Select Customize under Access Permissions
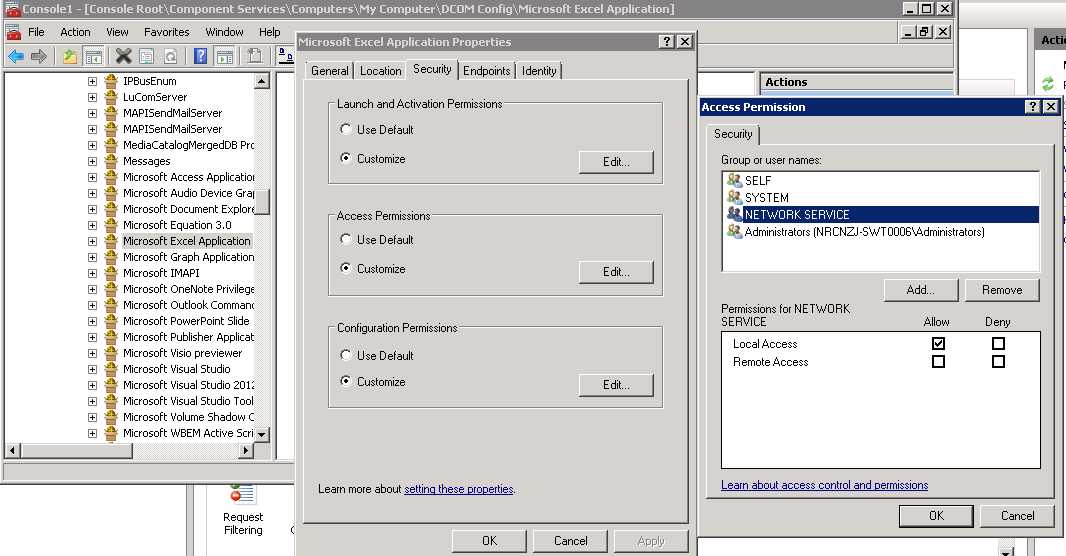Screen dimensions: 1066x556 pyautogui.click(x=346, y=268)
